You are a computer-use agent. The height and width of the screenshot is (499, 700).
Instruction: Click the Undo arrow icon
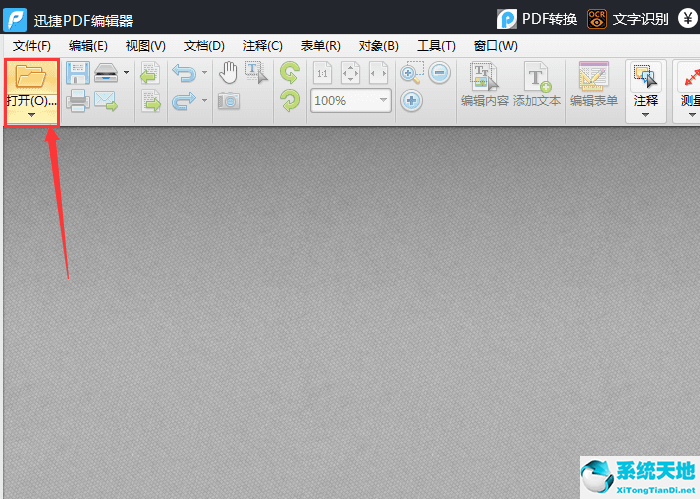tap(184, 73)
